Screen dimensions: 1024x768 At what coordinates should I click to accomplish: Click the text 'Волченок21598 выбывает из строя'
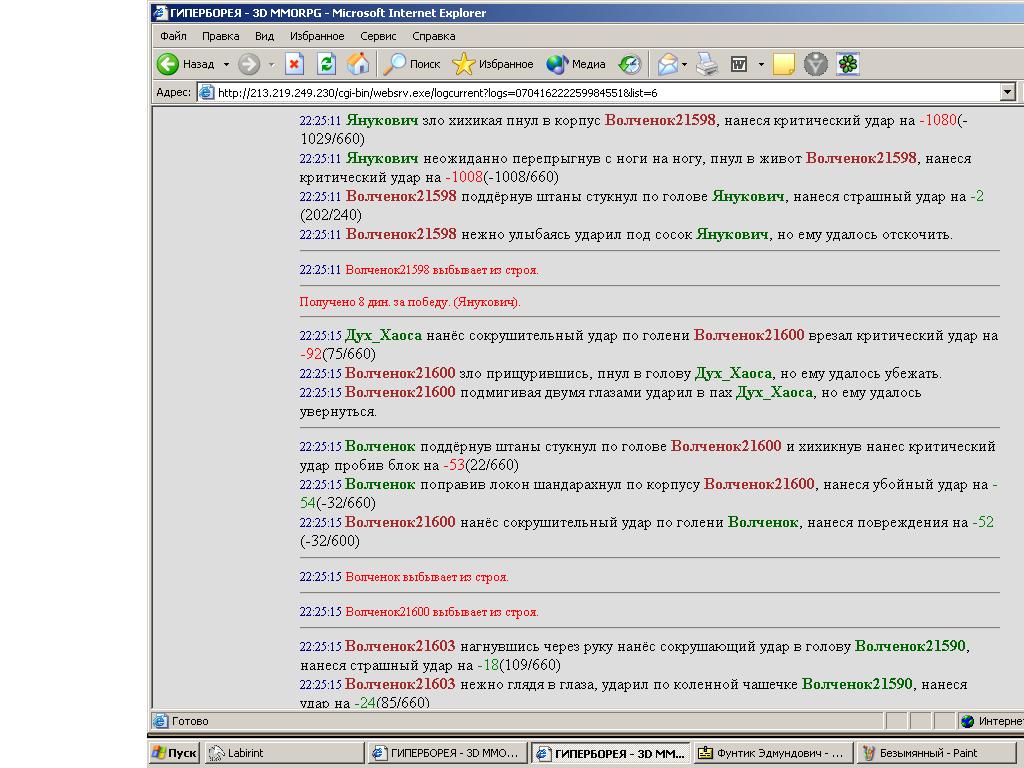point(441,270)
